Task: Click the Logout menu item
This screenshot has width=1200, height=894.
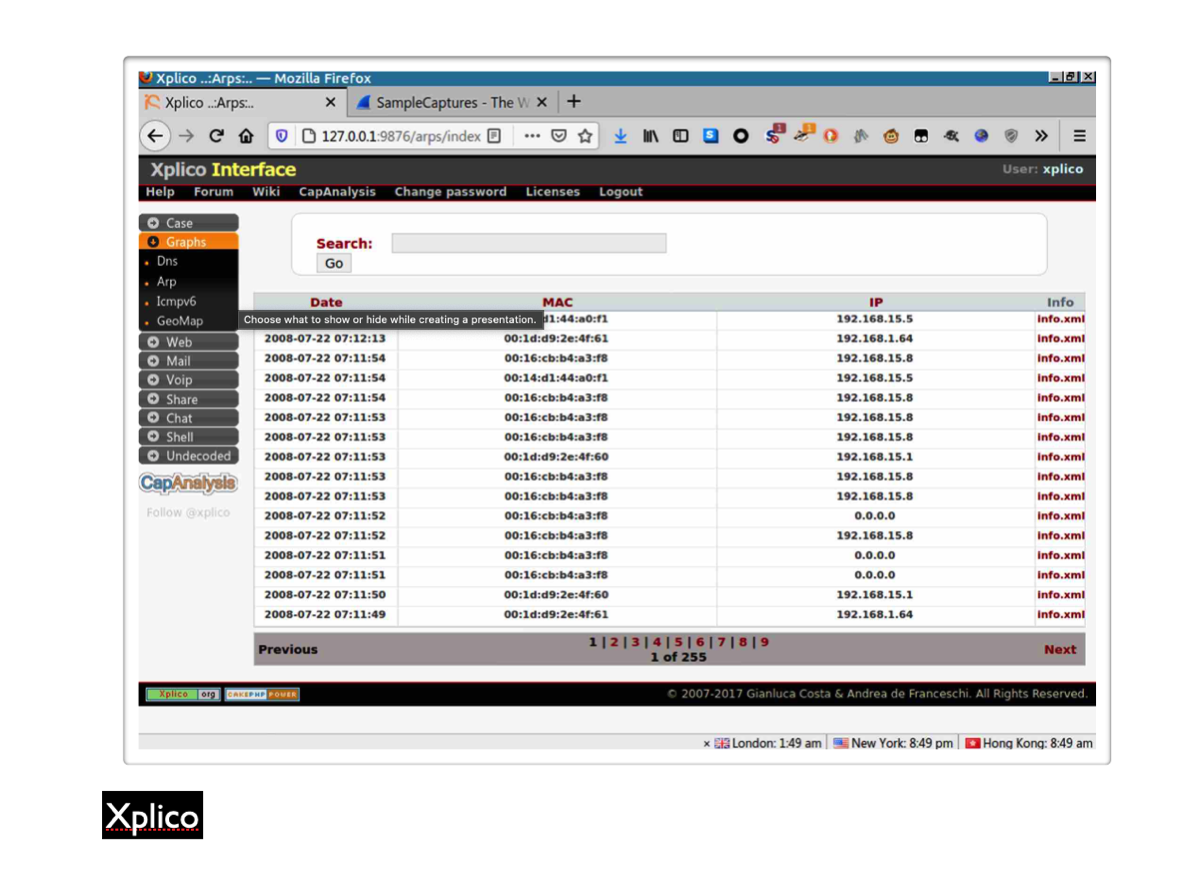Action: [x=620, y=192]
